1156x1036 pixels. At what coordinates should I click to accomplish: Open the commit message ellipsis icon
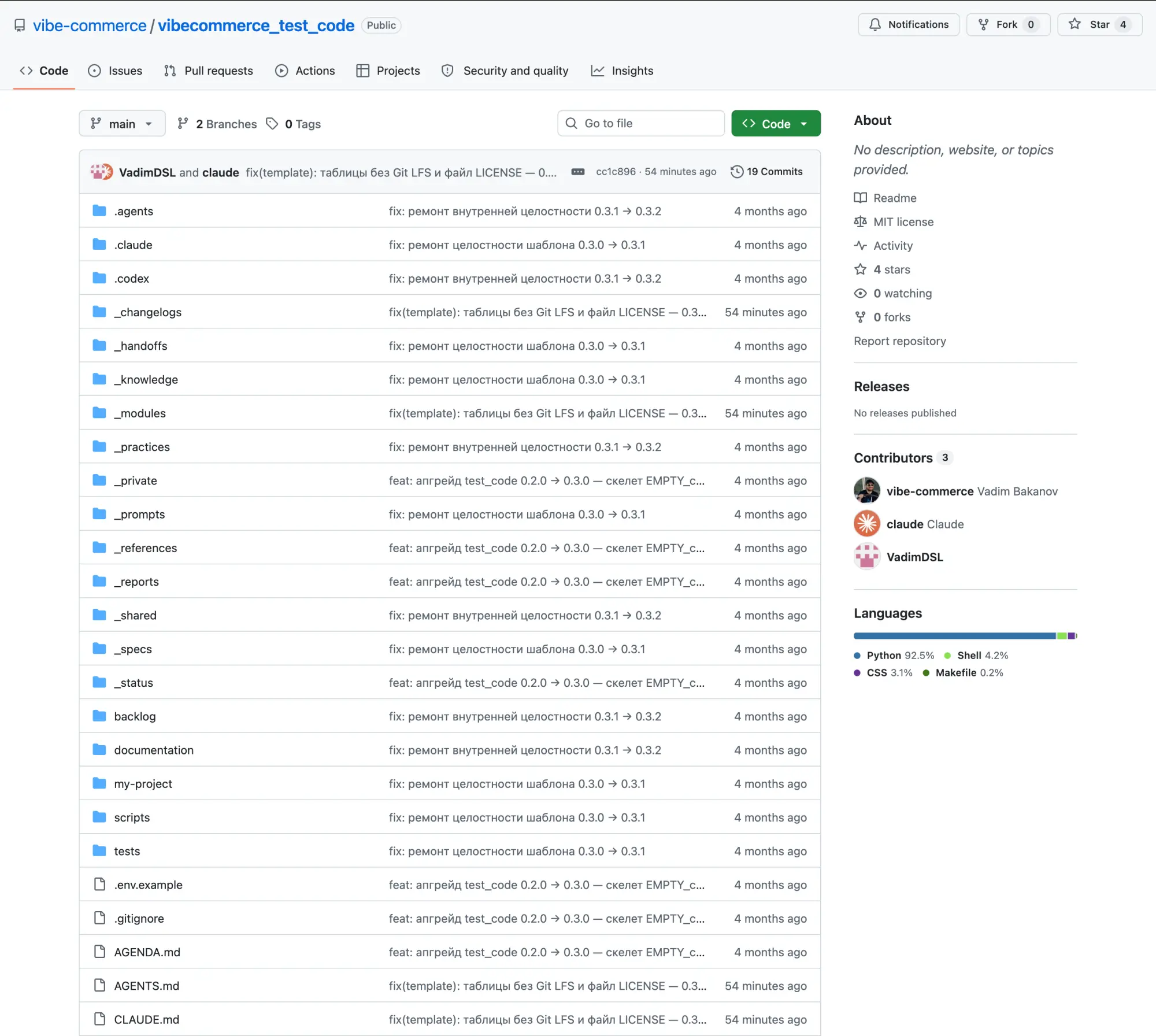(577, 172)
